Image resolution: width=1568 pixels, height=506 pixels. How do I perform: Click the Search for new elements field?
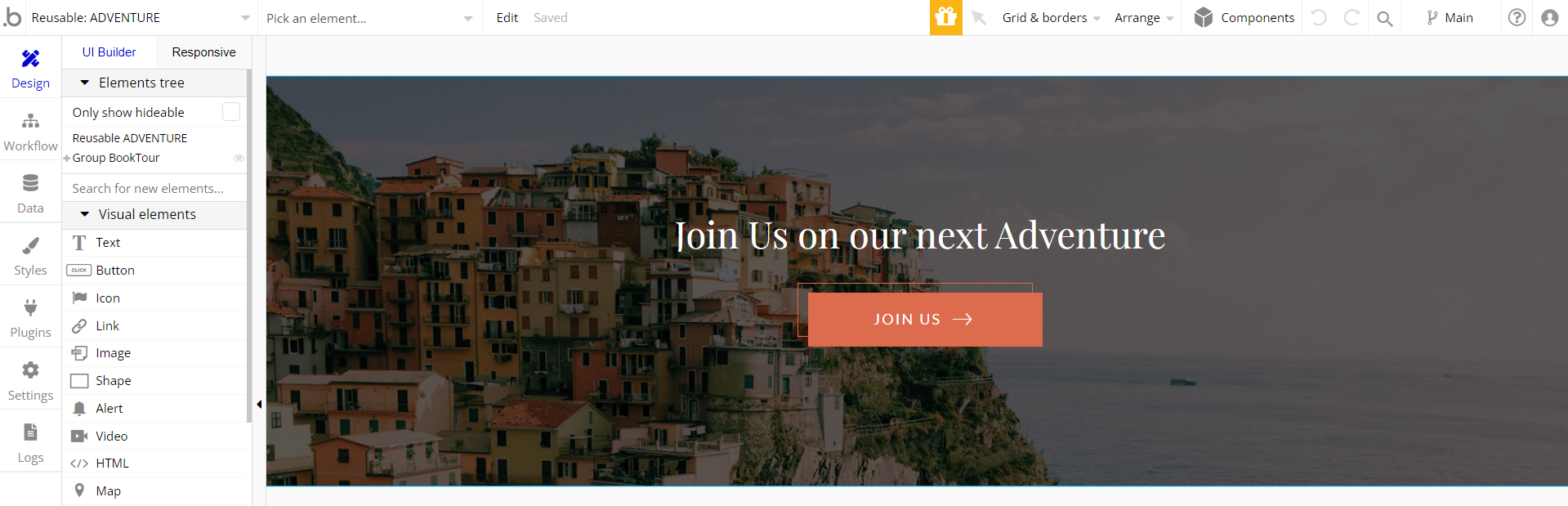click(155, 188)
